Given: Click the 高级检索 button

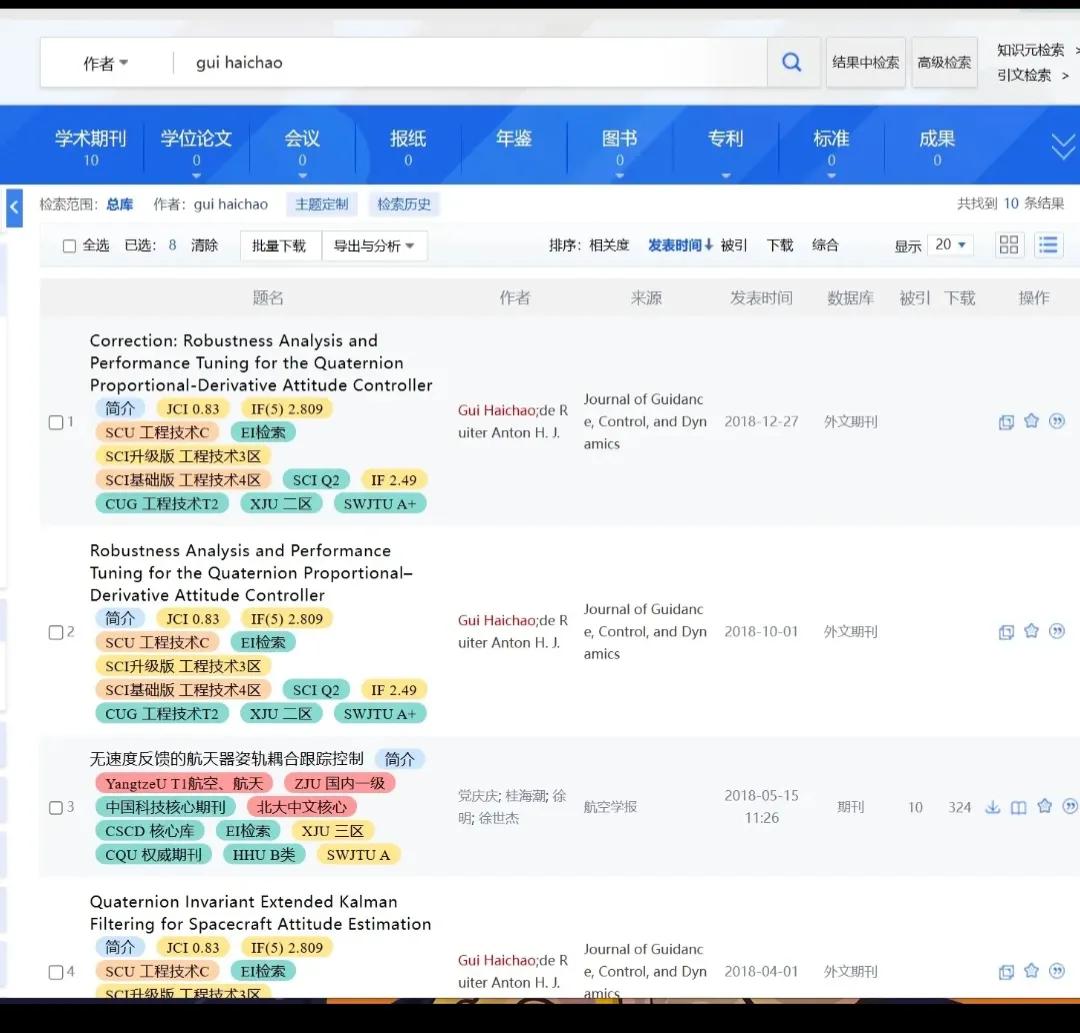Looking at the screenshot, I should [944, 63].
